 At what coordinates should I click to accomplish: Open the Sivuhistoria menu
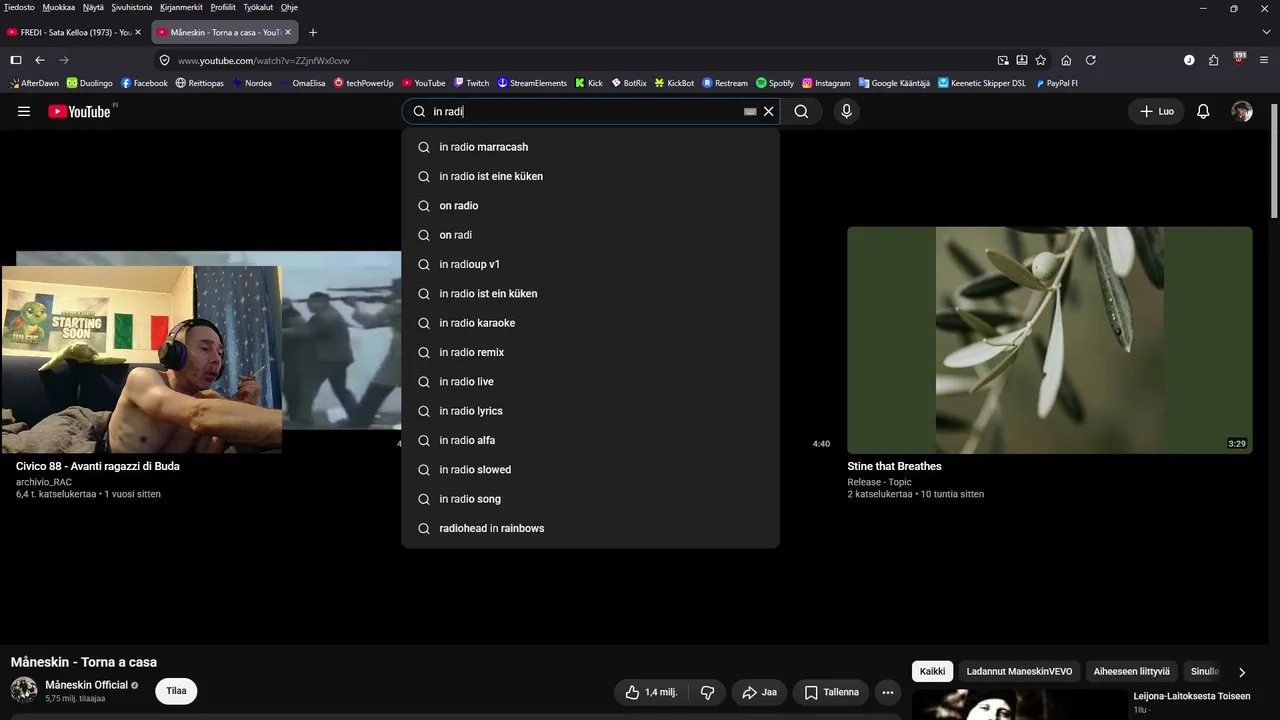(132, 7)
